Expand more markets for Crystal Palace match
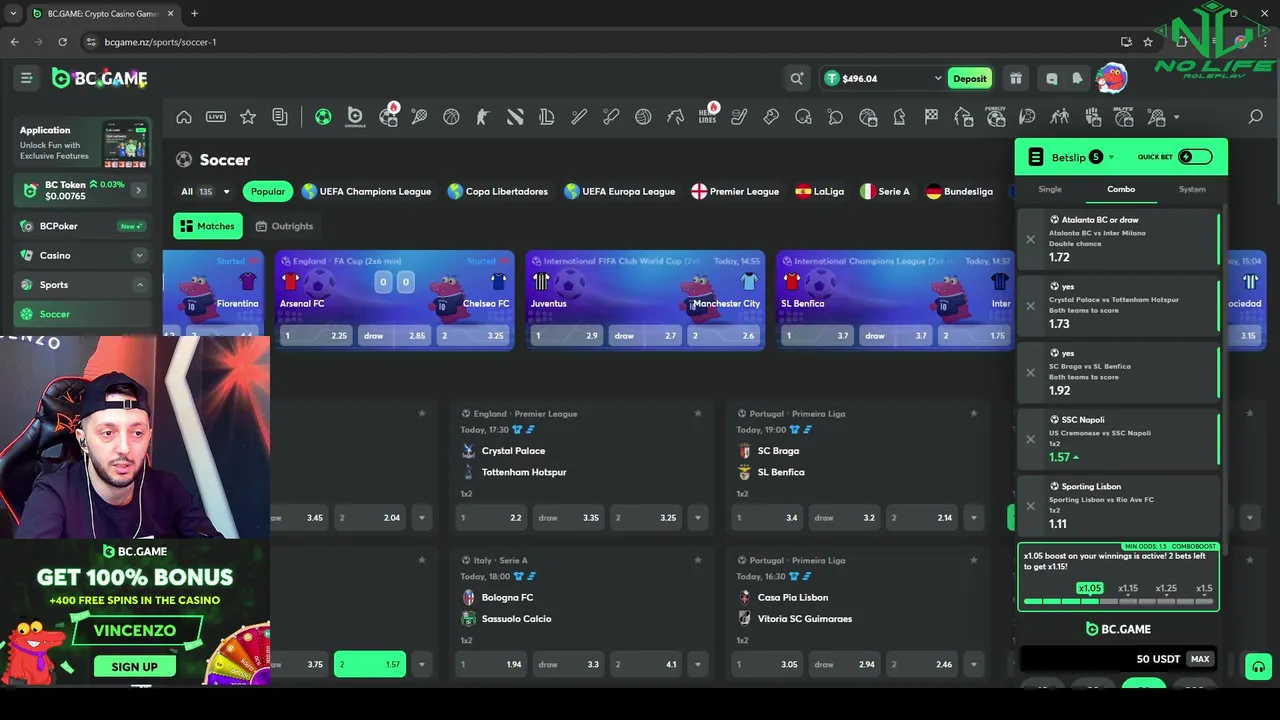The height and width of the screenshot is (720, 1280). 697,518
